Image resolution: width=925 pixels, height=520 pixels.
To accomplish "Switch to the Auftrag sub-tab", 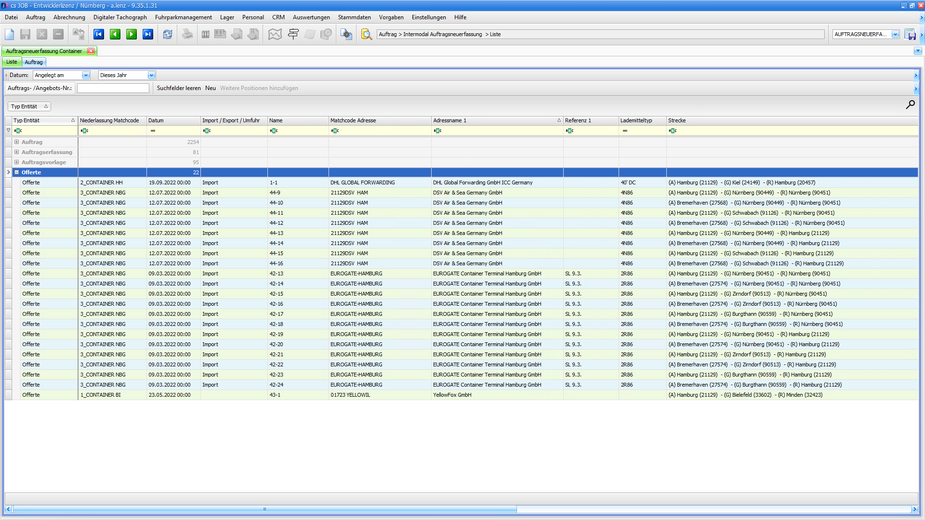I will coord(34,62).
